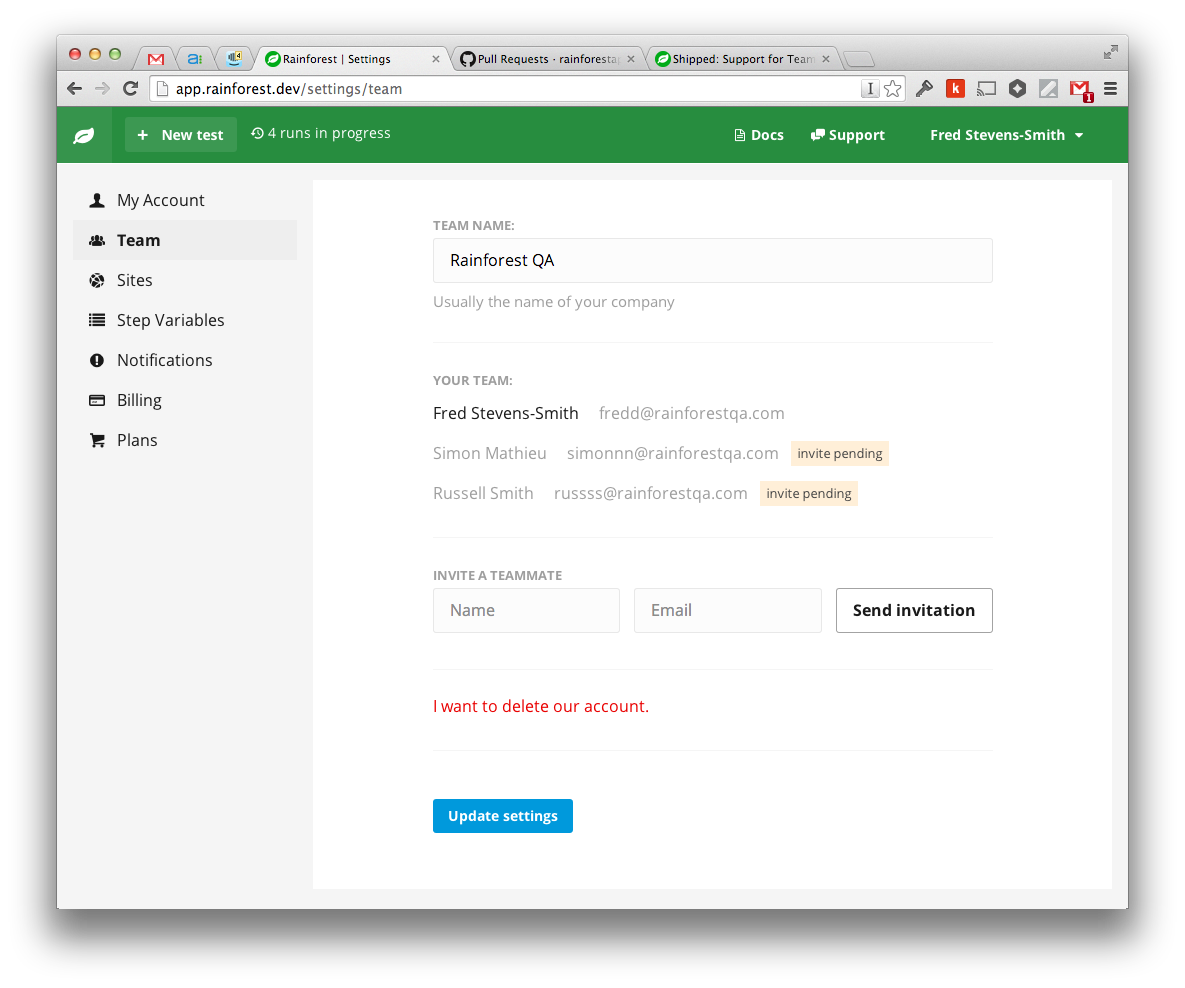
Task: Click Simon Mathieu's invite pending badge
Action: coord(840,454)
